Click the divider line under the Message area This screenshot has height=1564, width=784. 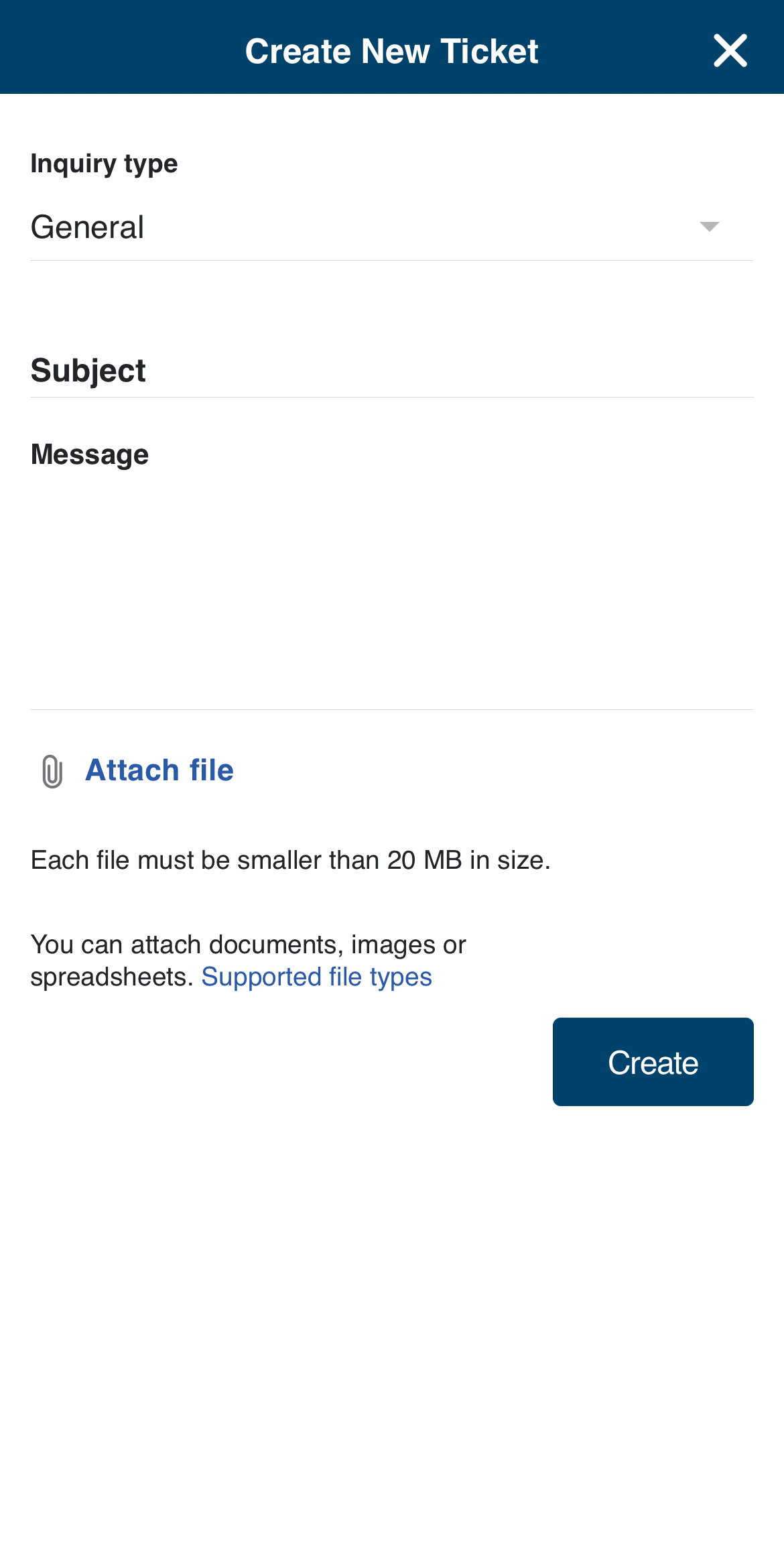392,709
